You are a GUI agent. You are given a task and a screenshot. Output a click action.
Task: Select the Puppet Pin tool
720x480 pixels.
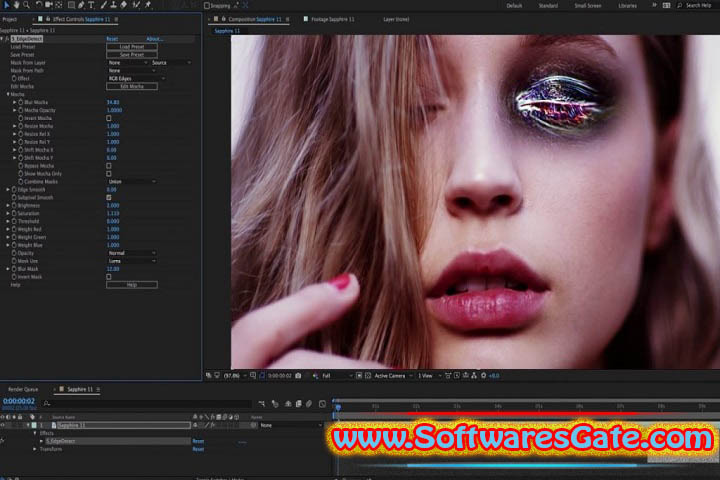pos(148,5)
